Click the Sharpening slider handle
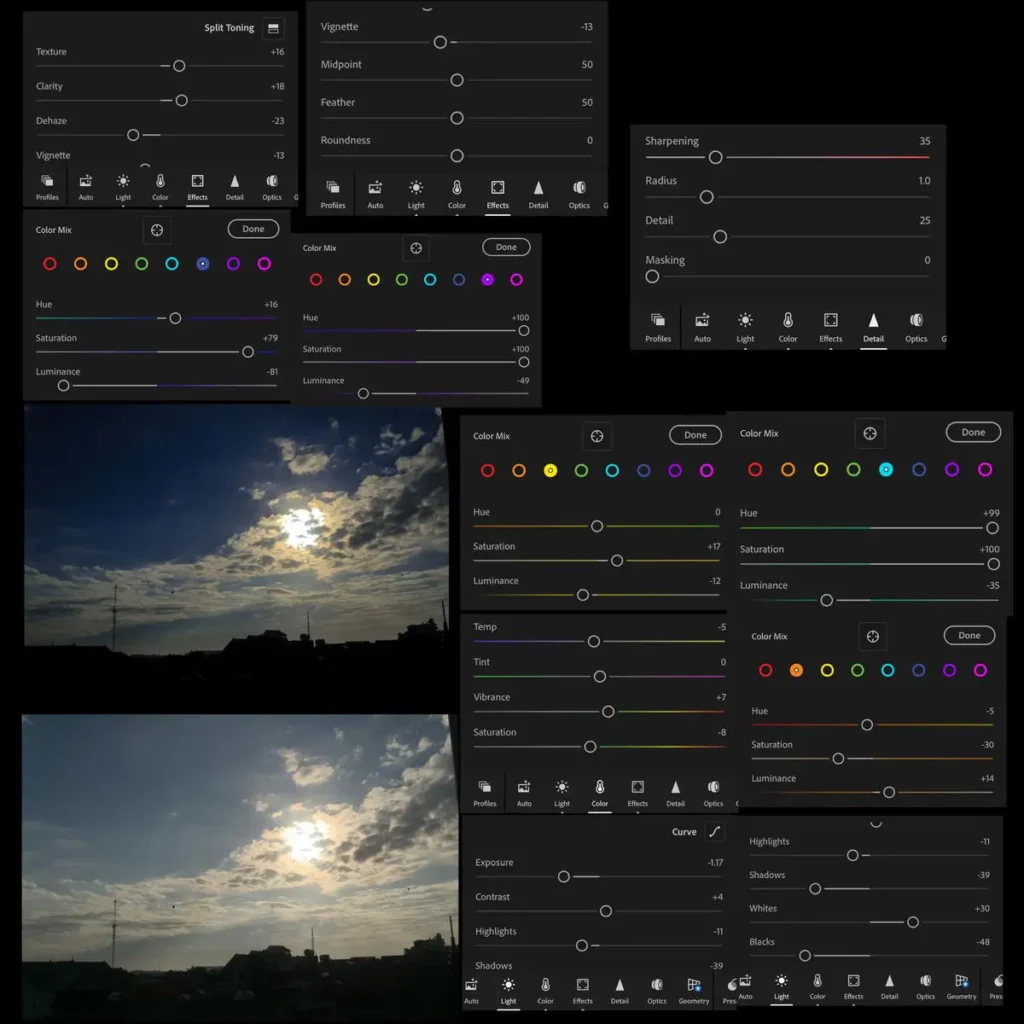The height and width of the screenshot is (1024, 1024). tap(715, 157)
